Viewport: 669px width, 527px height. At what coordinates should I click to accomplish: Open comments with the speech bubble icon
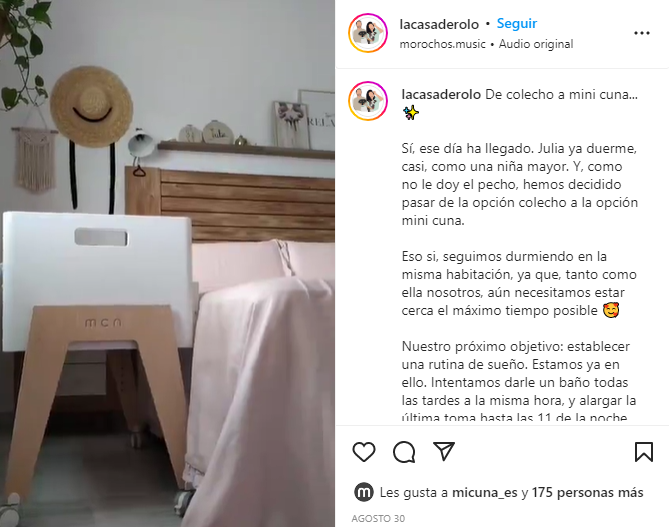point(404,452)
